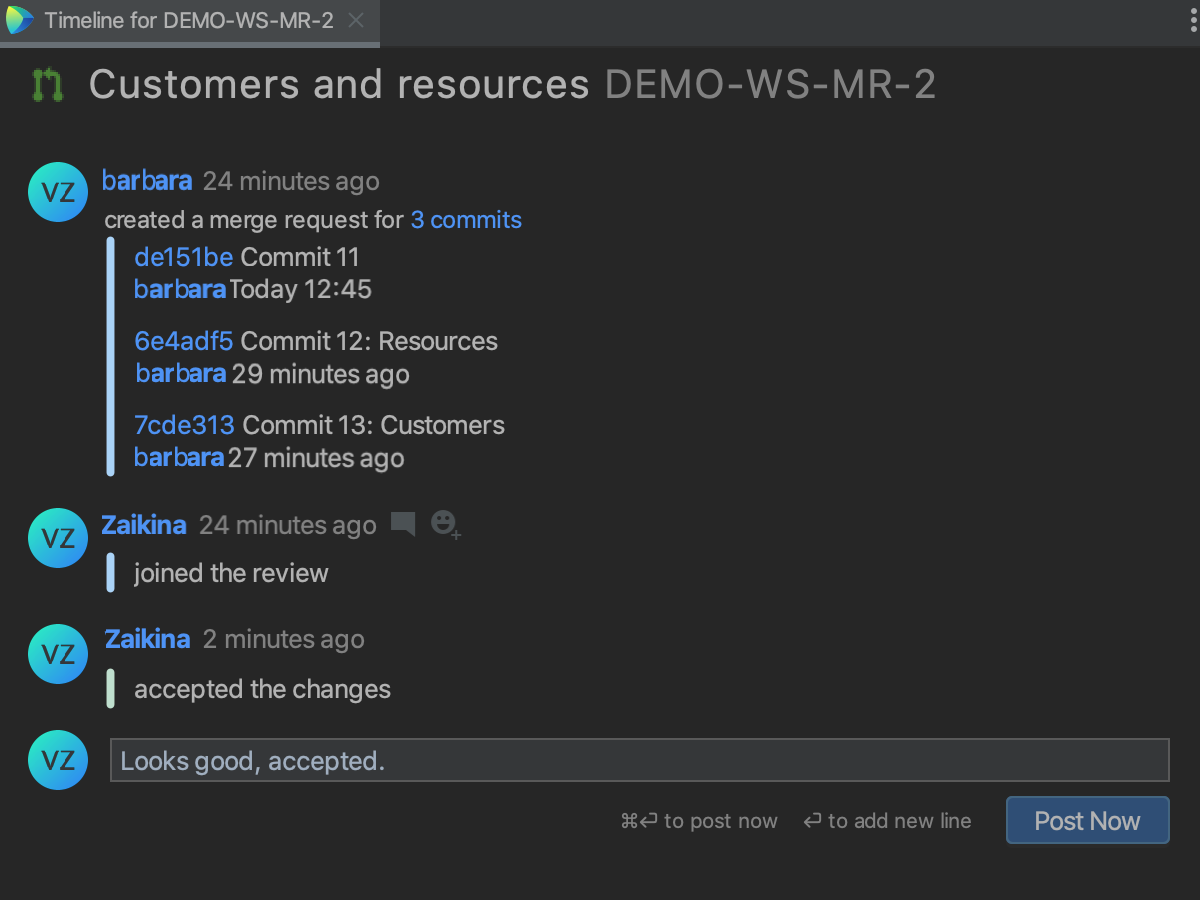
Task: Close the Timeline for DEMO-WS-MR-2 tab
Action: click(x=356, y=20)
